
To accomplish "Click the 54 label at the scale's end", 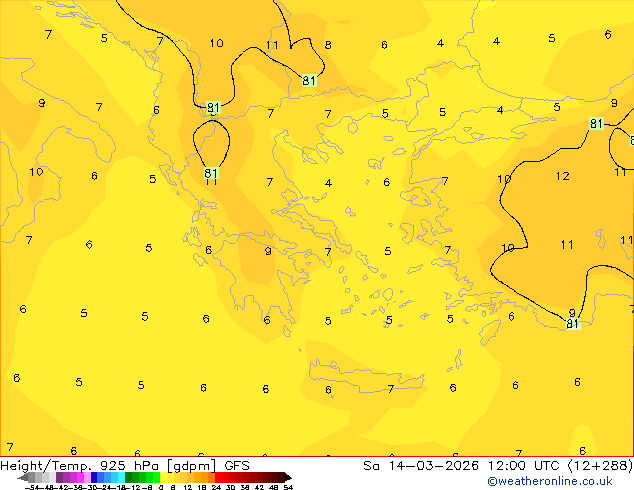I will point(288,488).
